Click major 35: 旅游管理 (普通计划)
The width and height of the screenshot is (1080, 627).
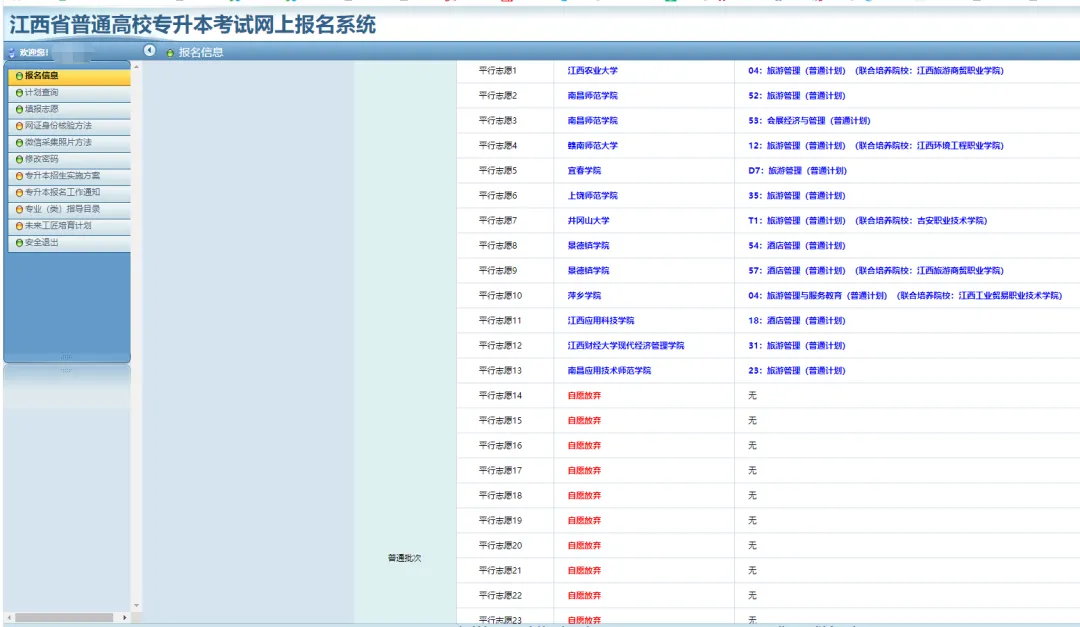click(x=797, y=196)
